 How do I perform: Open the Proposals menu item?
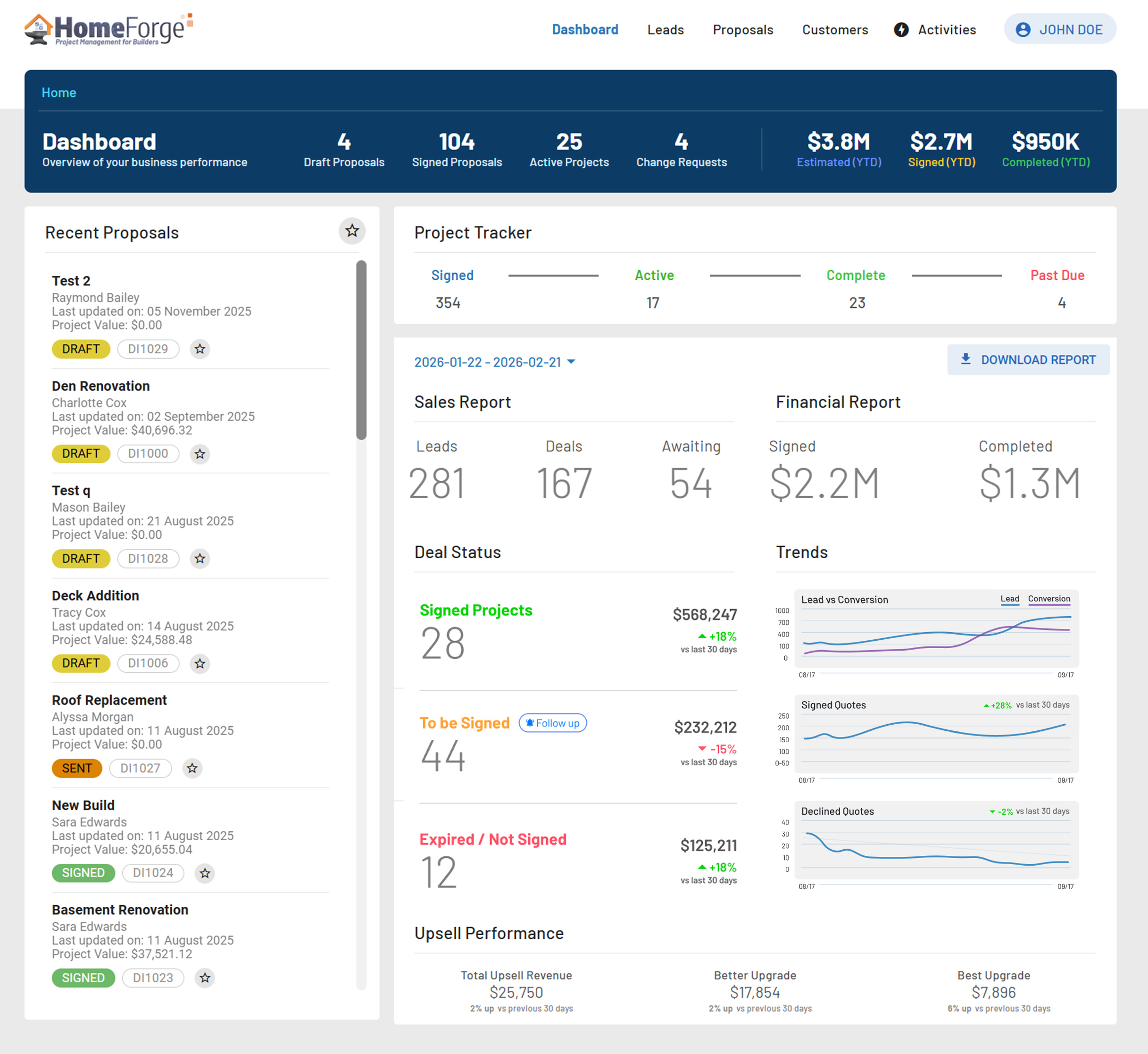pos(742,30)
